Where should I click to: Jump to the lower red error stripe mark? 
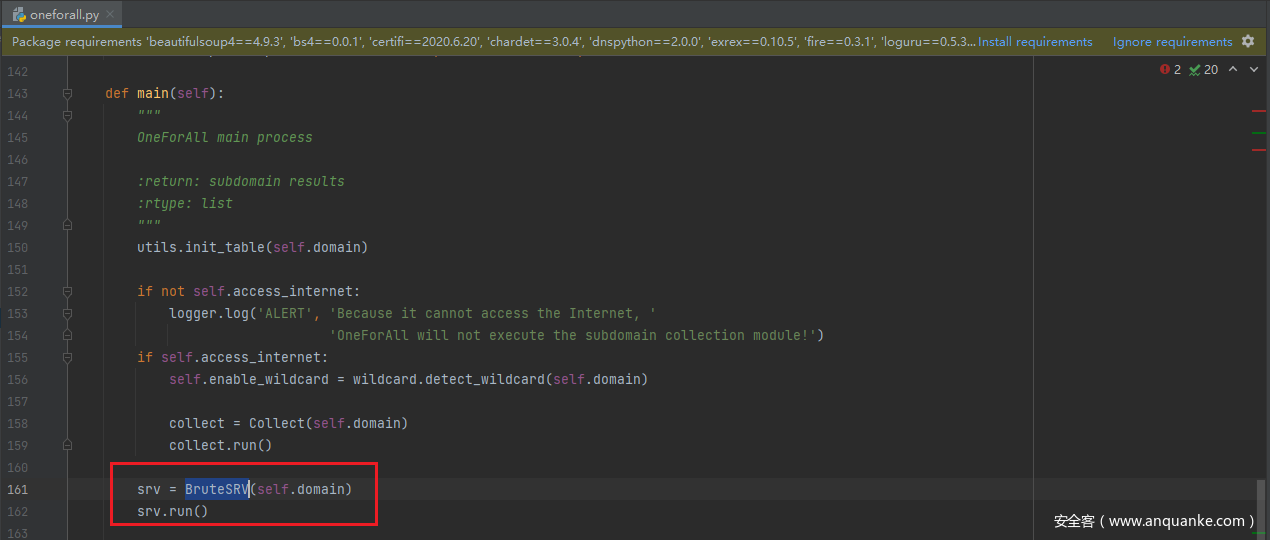1258,150
